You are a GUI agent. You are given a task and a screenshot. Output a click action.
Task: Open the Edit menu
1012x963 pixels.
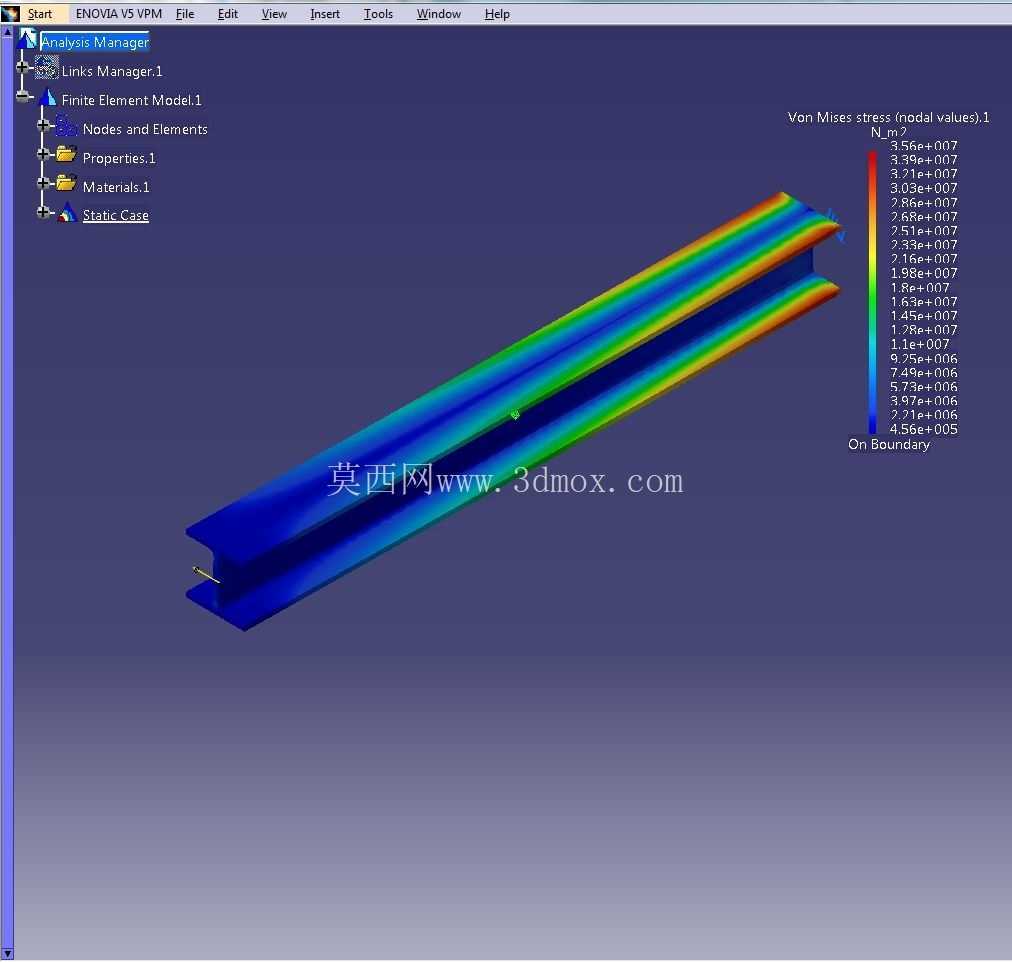(228, 14)
